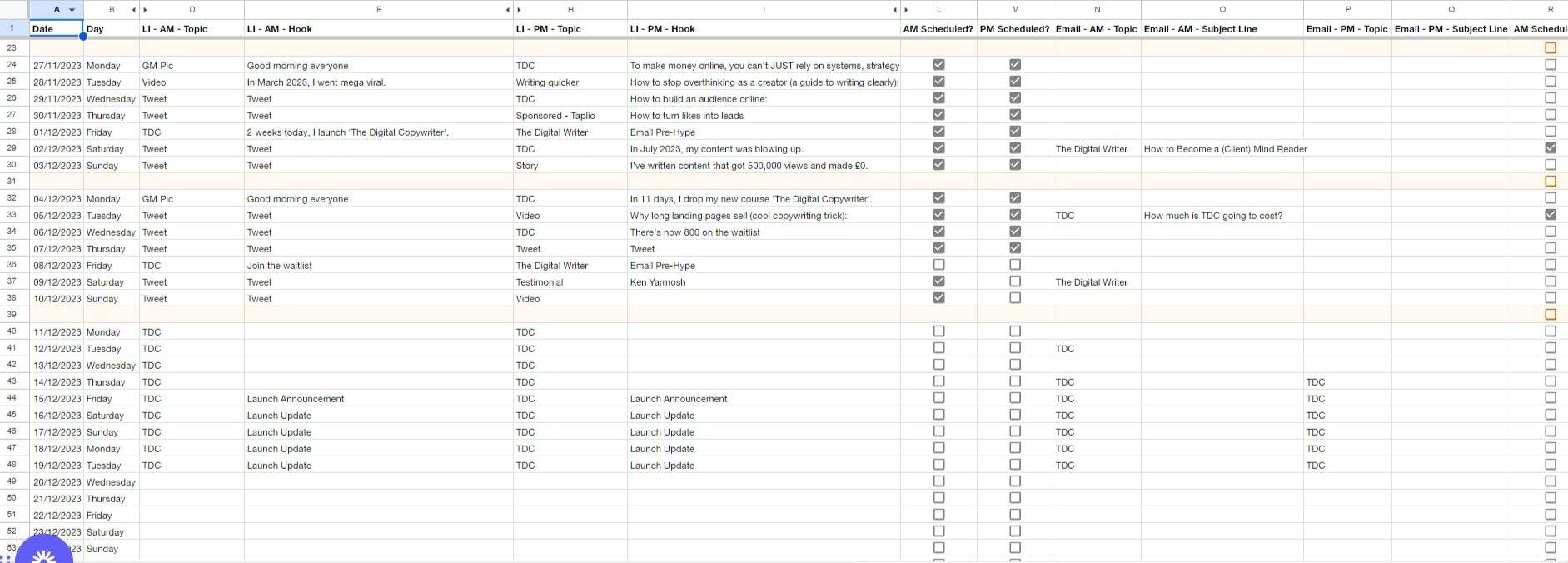The width and height of the screenshot is (1568, 563).
Task: Untick column R checkbox for 02/12/2023 row
Action: (1550, 148)
